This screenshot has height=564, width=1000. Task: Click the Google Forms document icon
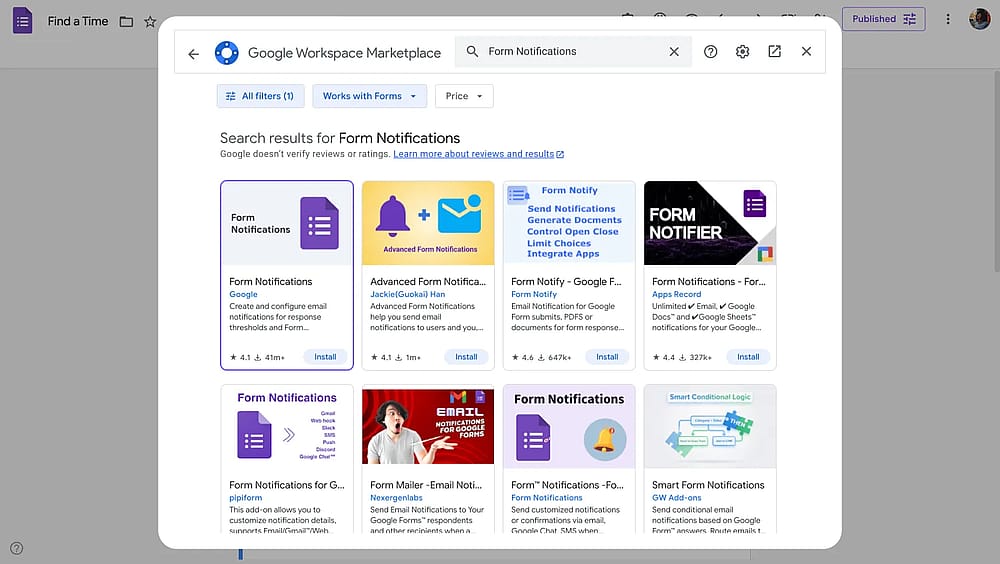tap(22, 21)
